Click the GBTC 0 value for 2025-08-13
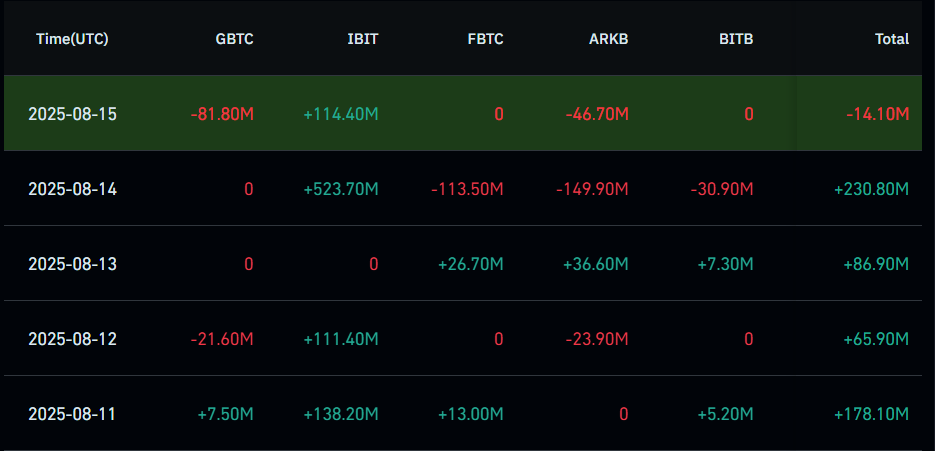Screen dimensions: 935x451 (x=249, y=264)
